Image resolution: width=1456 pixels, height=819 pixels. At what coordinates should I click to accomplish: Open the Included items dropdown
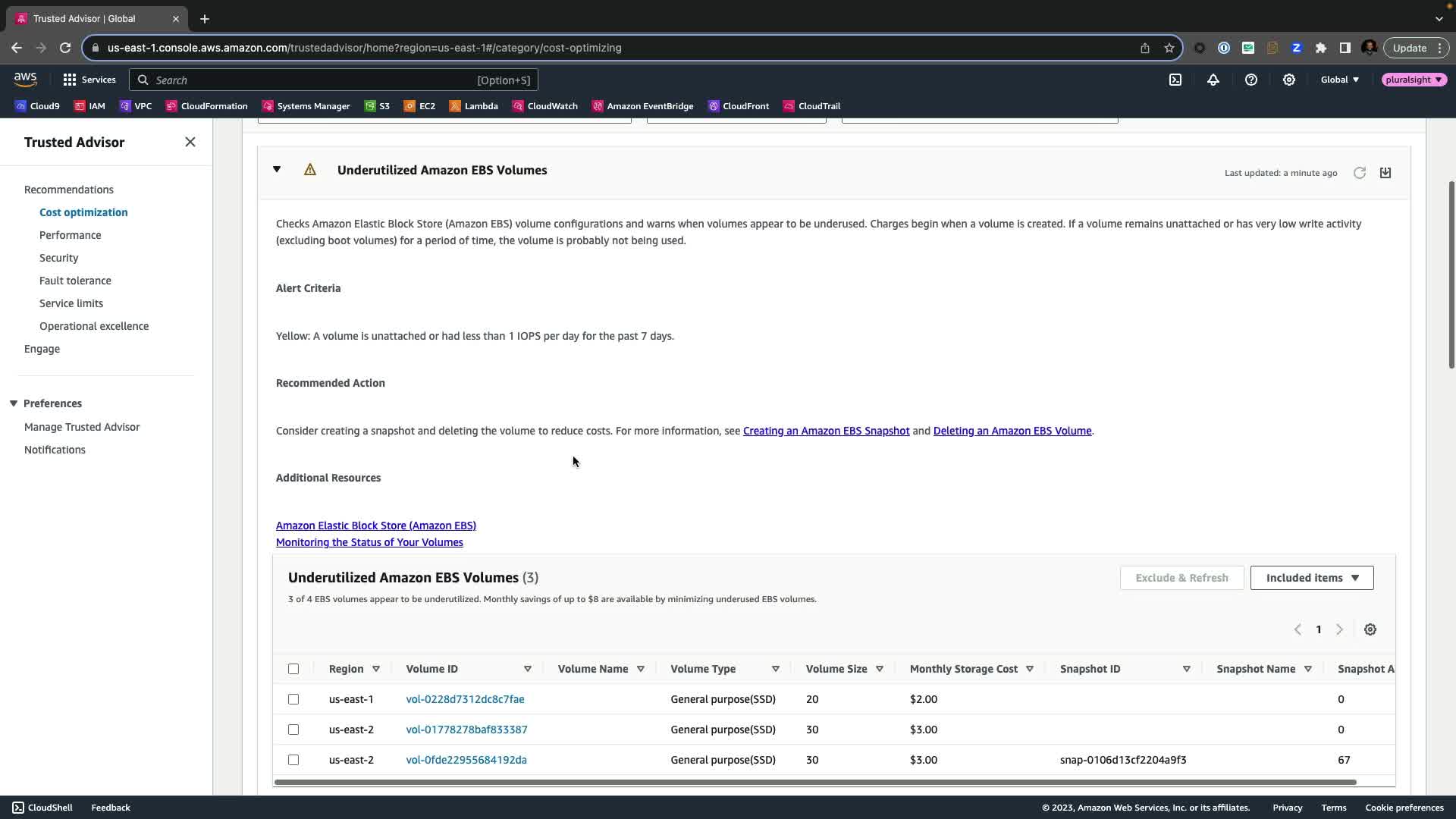[1312, 578]
